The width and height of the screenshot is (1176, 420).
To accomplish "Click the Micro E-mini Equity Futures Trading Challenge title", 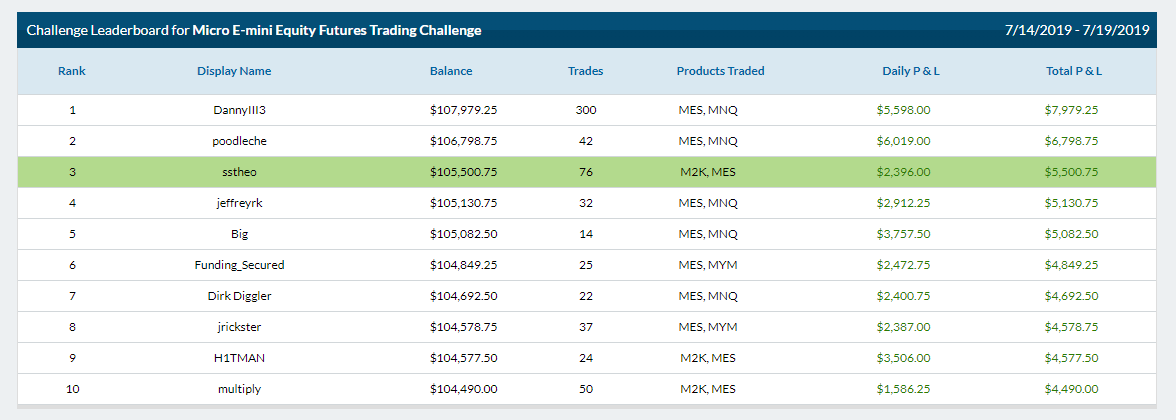I will tap(337, 30).
